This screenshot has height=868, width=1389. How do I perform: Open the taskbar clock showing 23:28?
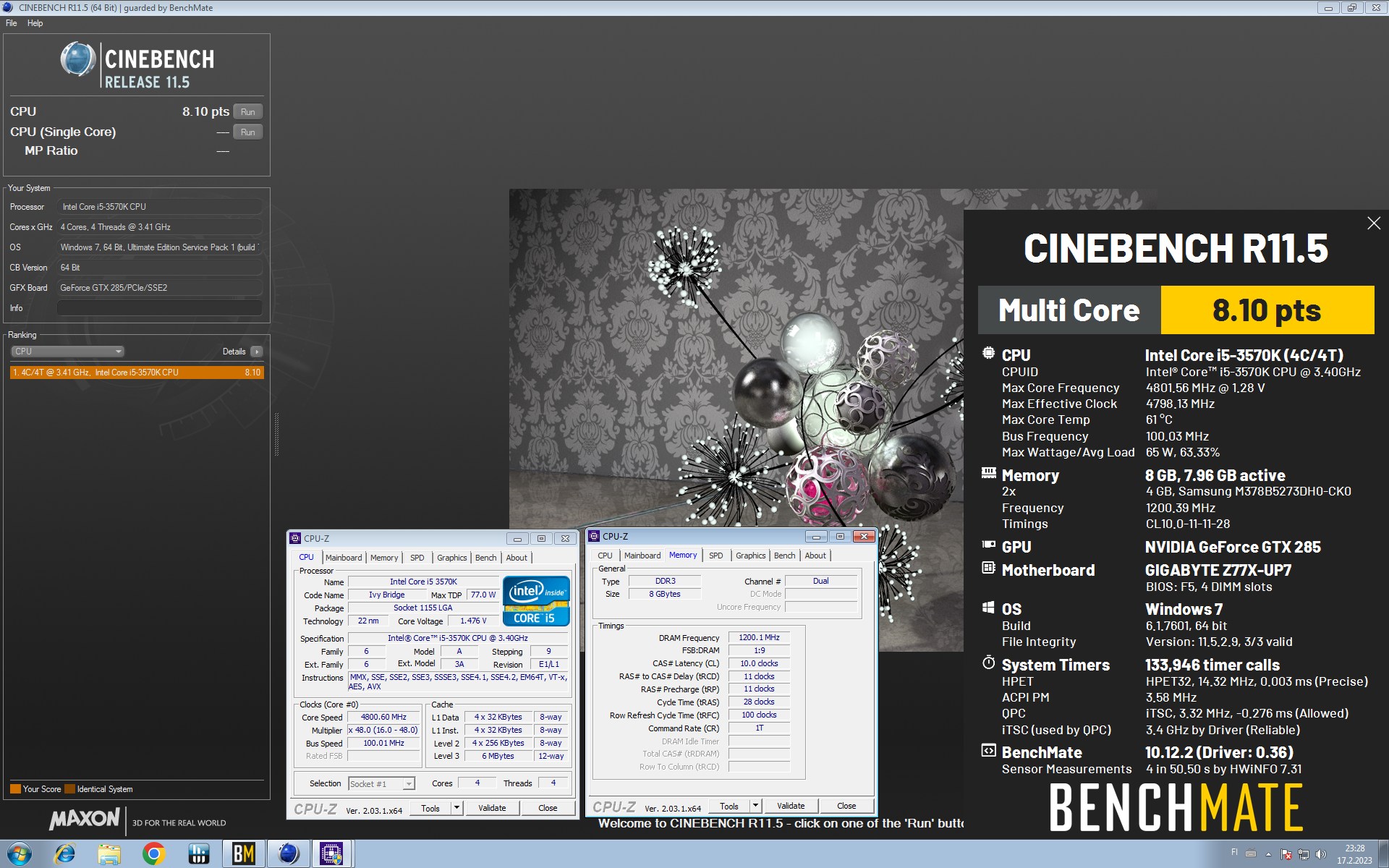(x=1354, y=854)
